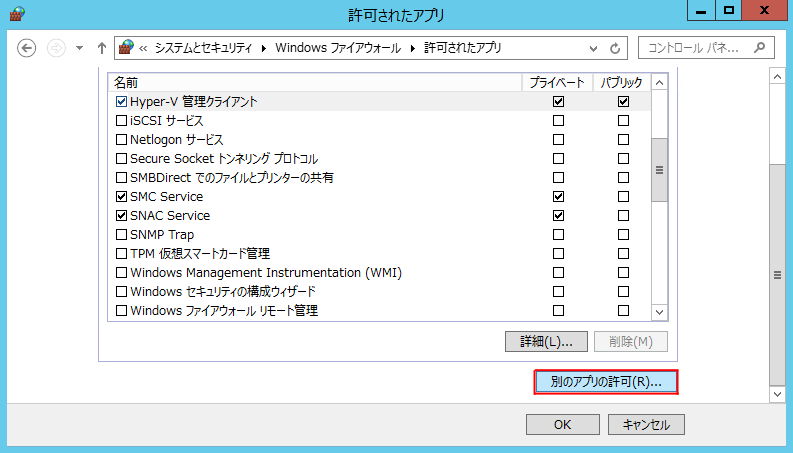Click outer window scrollbar down arrow

(777, 394)
